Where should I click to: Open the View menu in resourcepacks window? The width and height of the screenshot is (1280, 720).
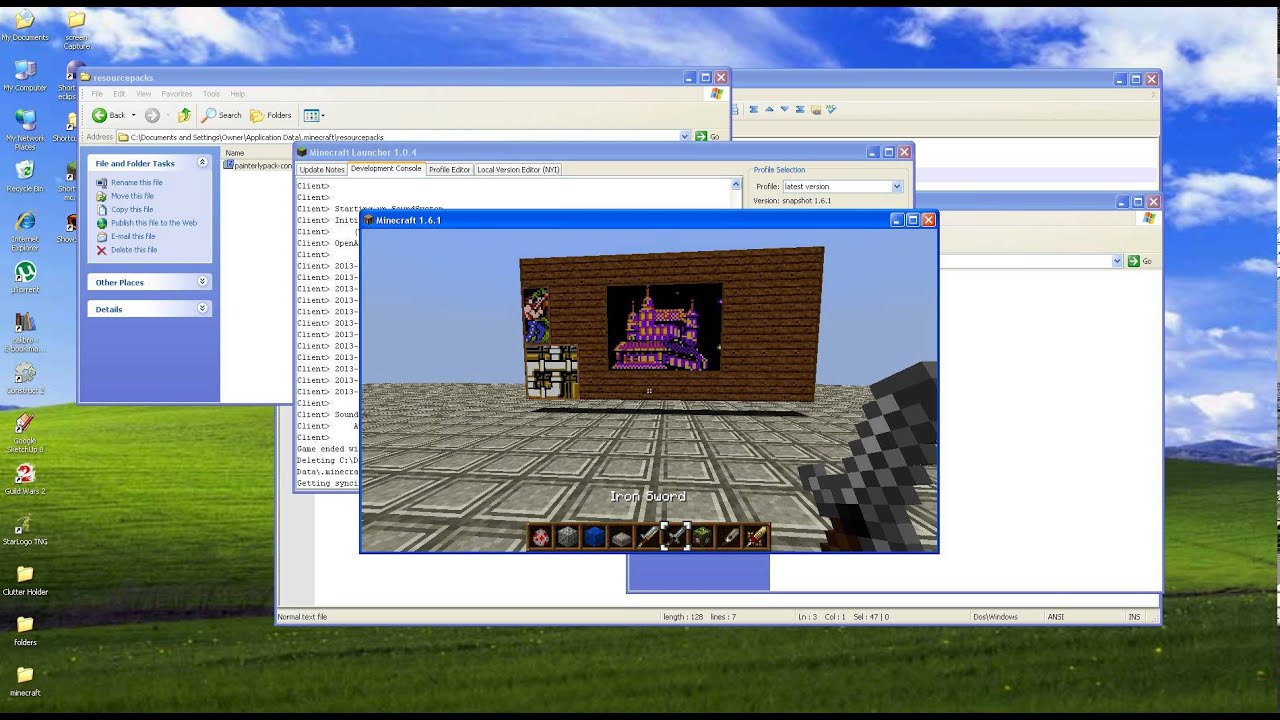(143, 94)
